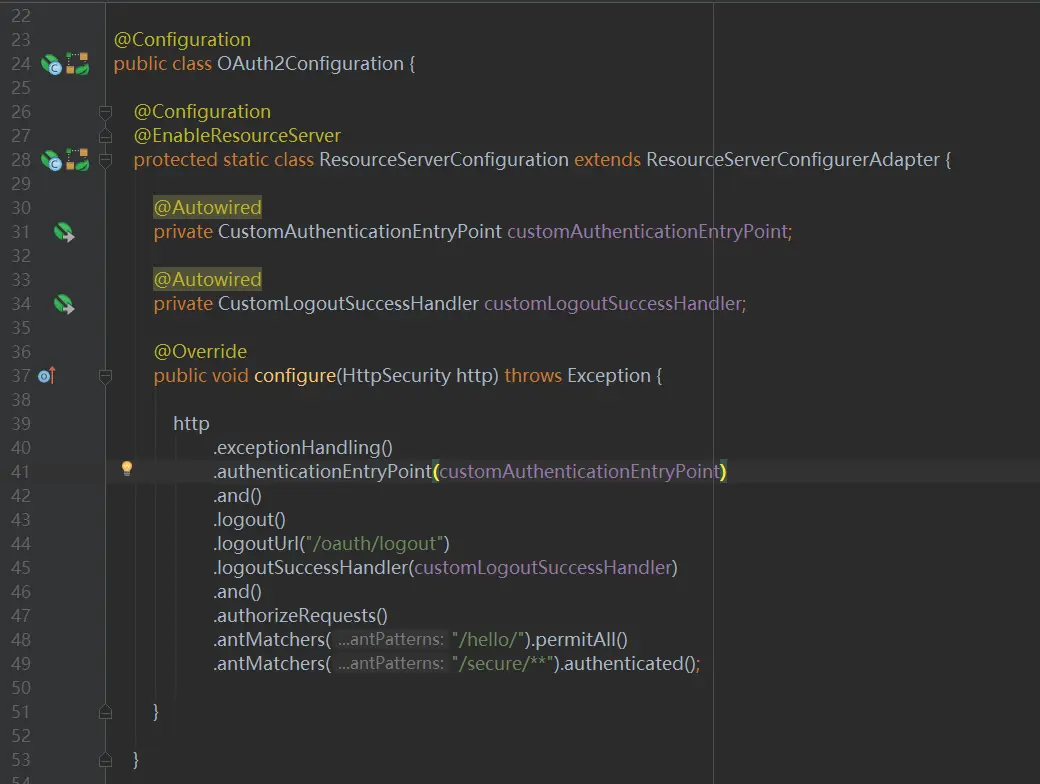The height and width of the screenshot is (784, 1040).
Task: Click the "/secure/**" string literal
Action: tap(503, 664)
